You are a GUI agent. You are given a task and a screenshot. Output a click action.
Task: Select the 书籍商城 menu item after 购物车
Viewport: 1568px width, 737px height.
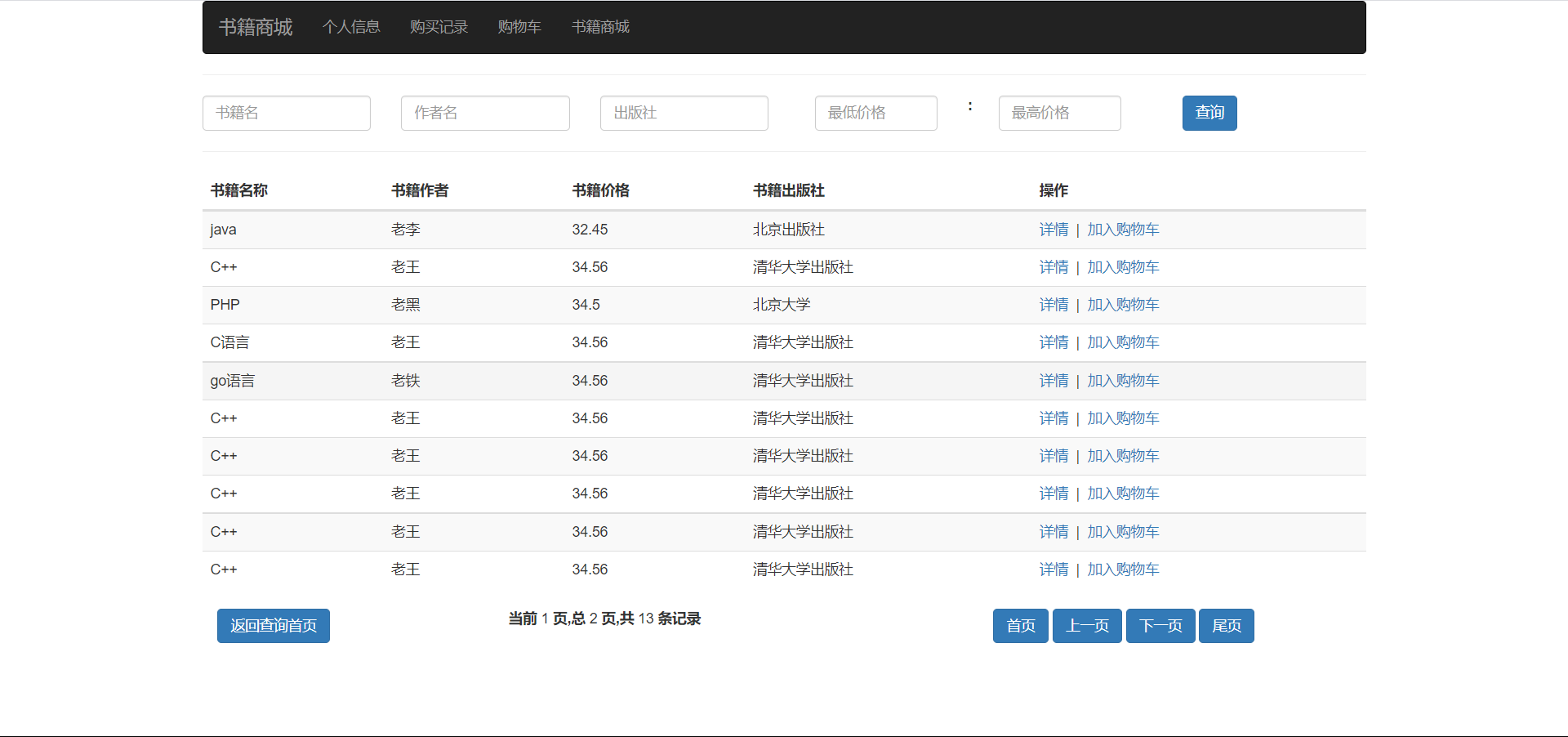tap(600, 27)
